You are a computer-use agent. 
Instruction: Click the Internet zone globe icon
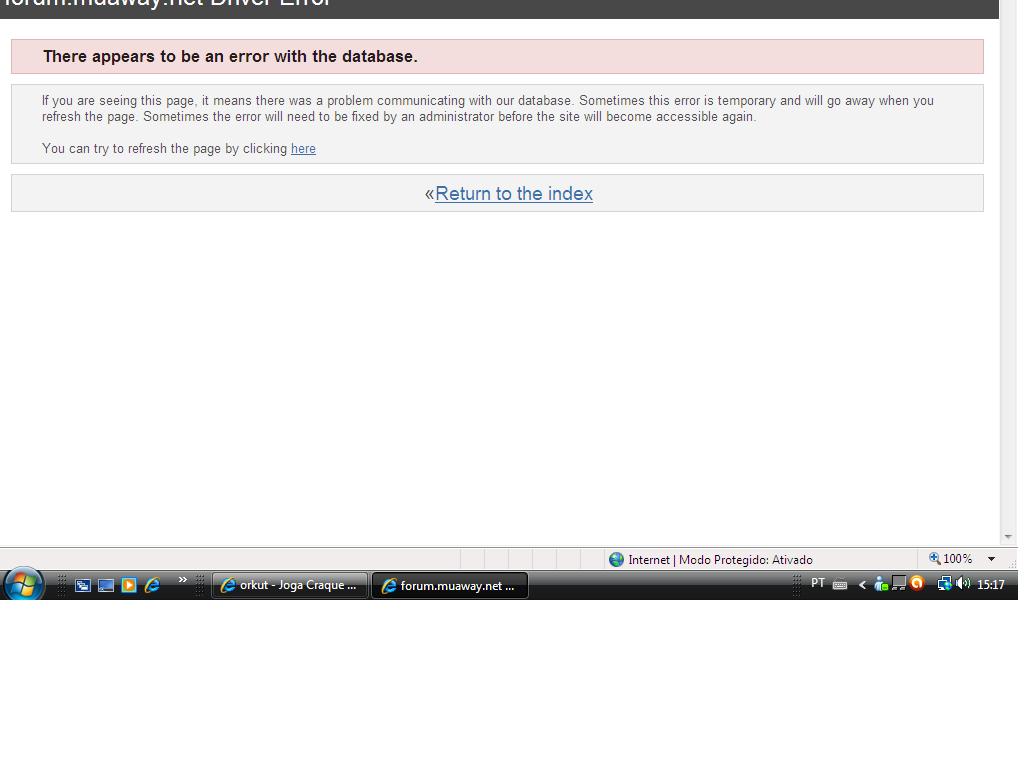pos(616,560)
